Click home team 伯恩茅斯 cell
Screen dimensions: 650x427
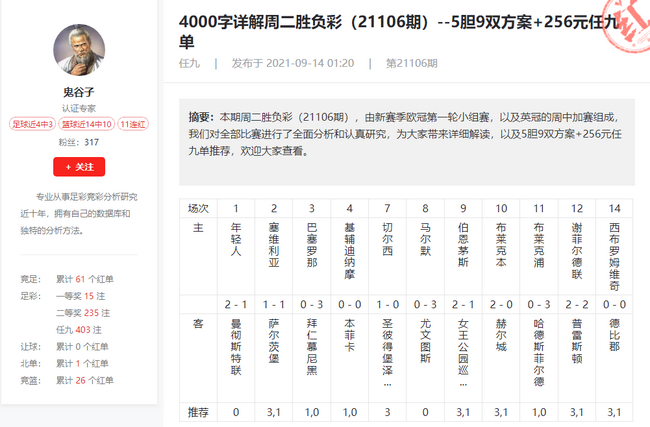coord(463,257)
